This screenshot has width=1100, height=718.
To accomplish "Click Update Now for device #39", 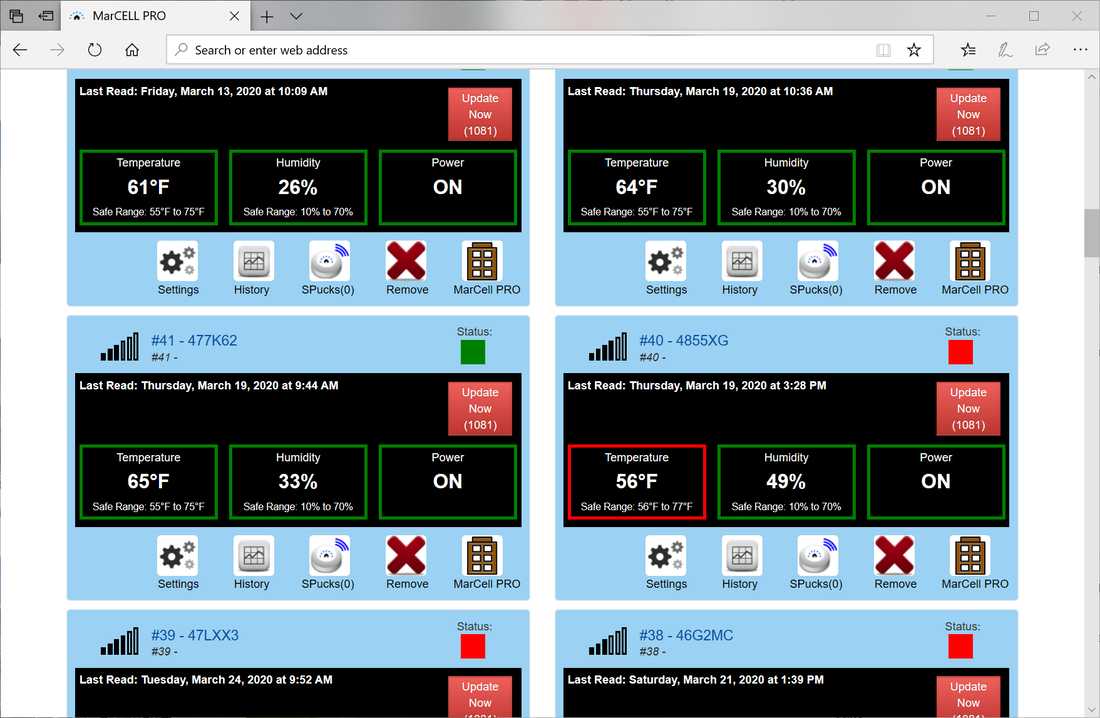I will click(480, 696).
